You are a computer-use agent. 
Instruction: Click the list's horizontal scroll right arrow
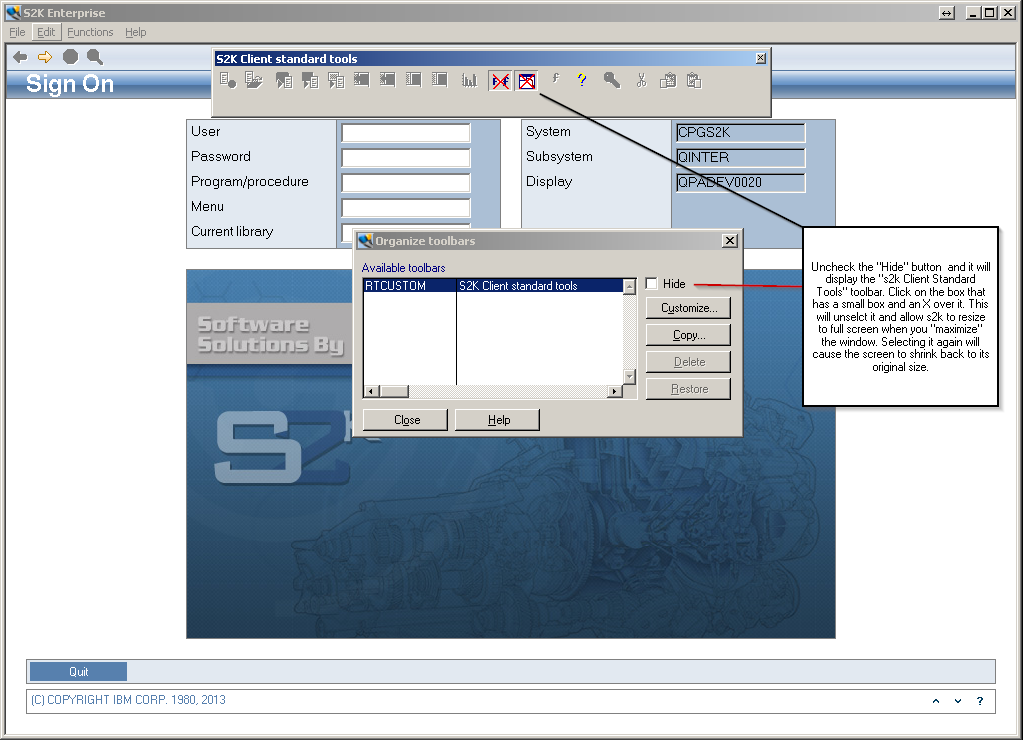point(615,392)
